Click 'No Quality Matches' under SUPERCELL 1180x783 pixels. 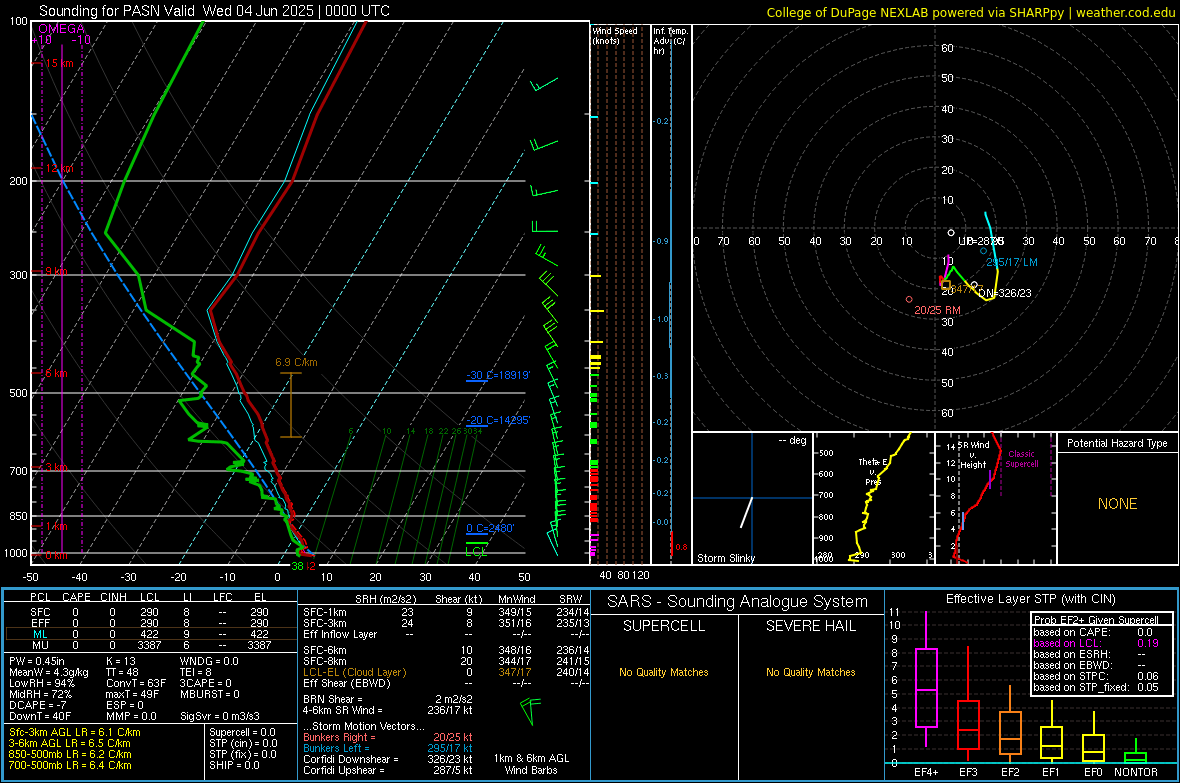(664, 672)
